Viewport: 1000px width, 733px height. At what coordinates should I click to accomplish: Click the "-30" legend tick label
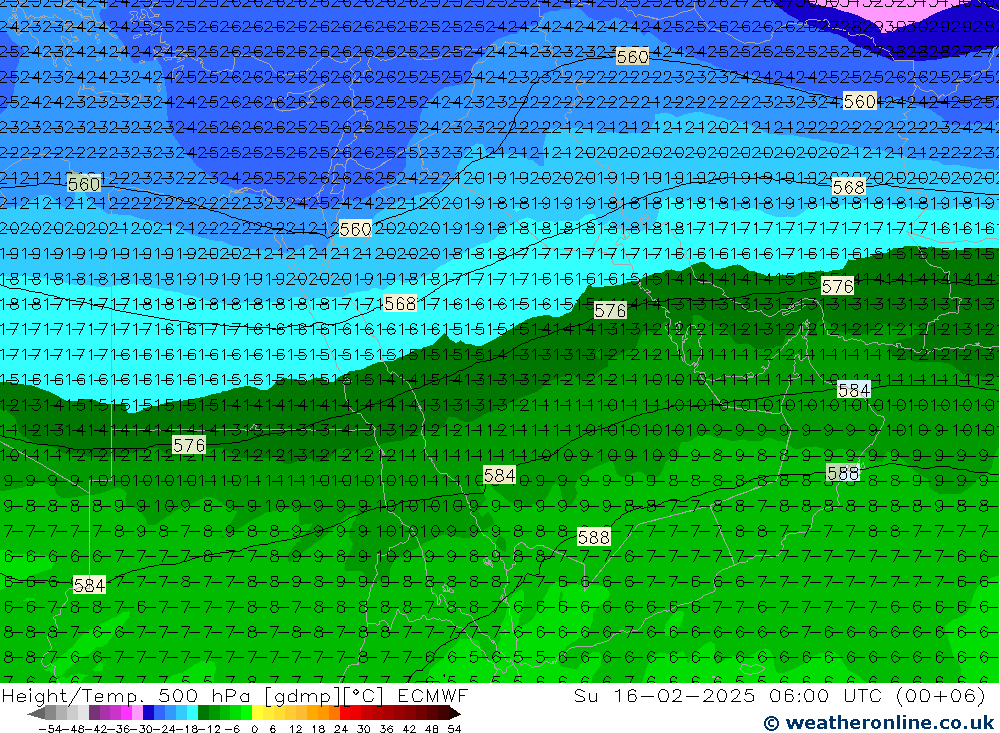pos(142,729)
